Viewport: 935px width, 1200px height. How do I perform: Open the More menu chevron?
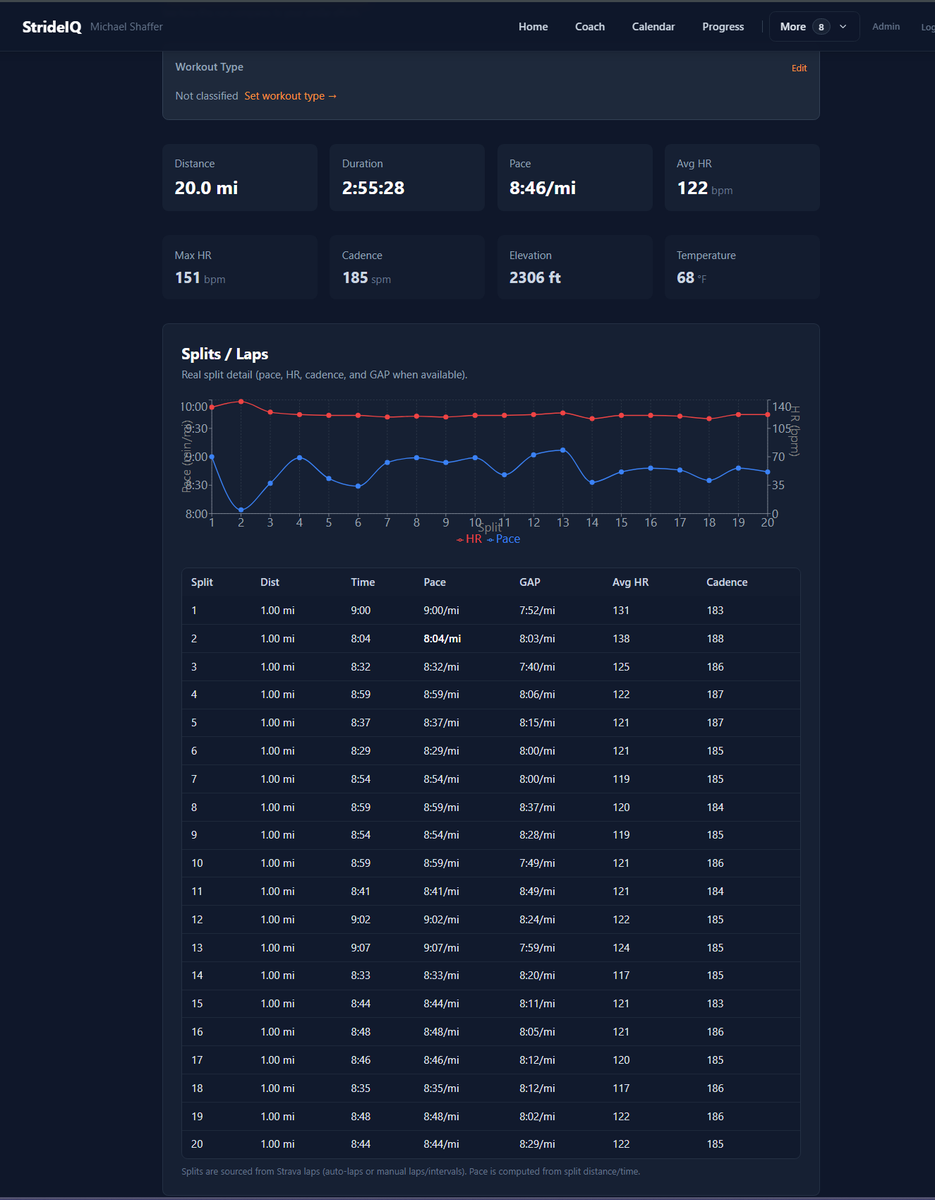[x=841, y=26]
